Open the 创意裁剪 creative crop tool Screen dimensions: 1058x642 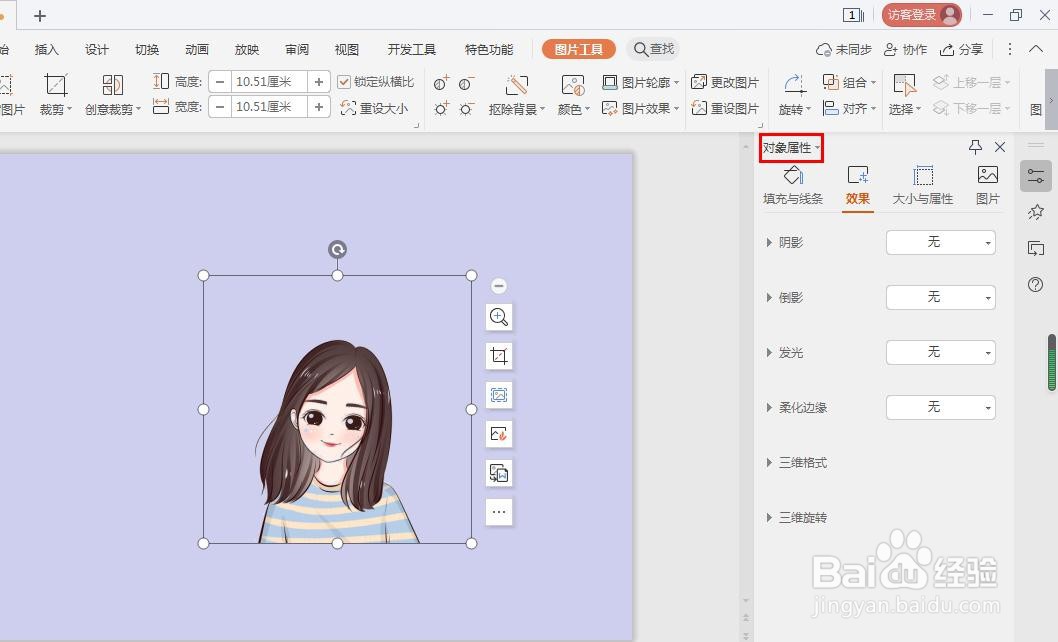(109, 93)
